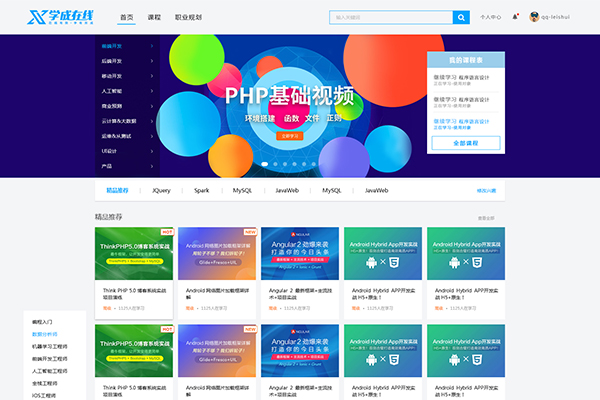Select UI设计 in category menu

pyautogui.click(x=109, y=151)
